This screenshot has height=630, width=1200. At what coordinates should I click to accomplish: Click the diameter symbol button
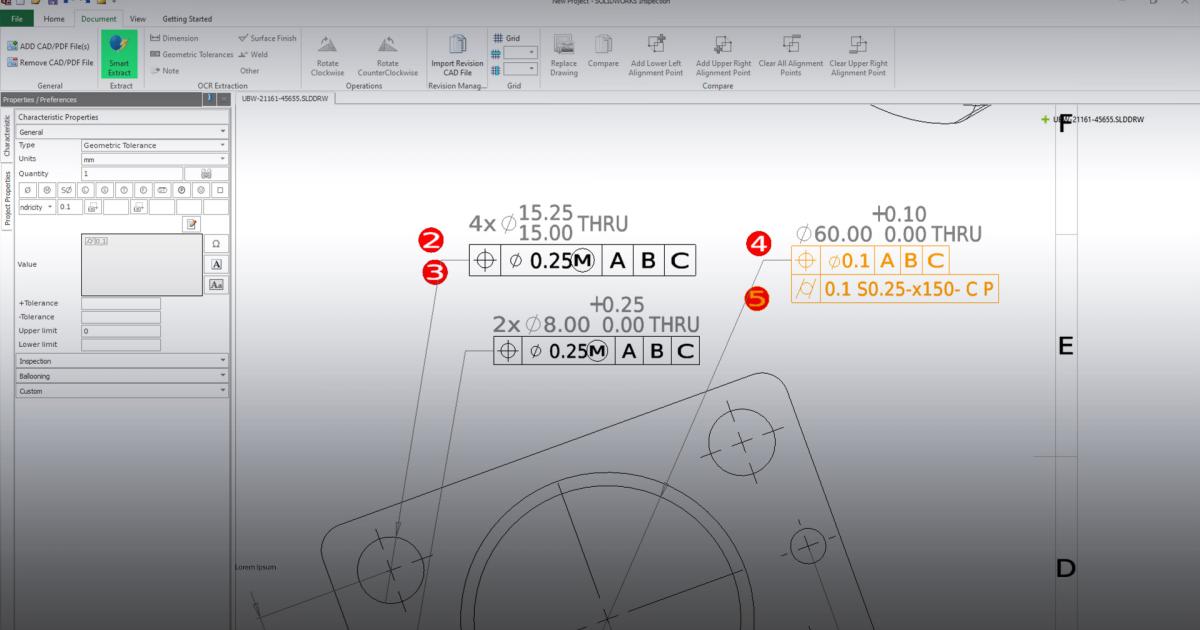(x=27, y=190)
